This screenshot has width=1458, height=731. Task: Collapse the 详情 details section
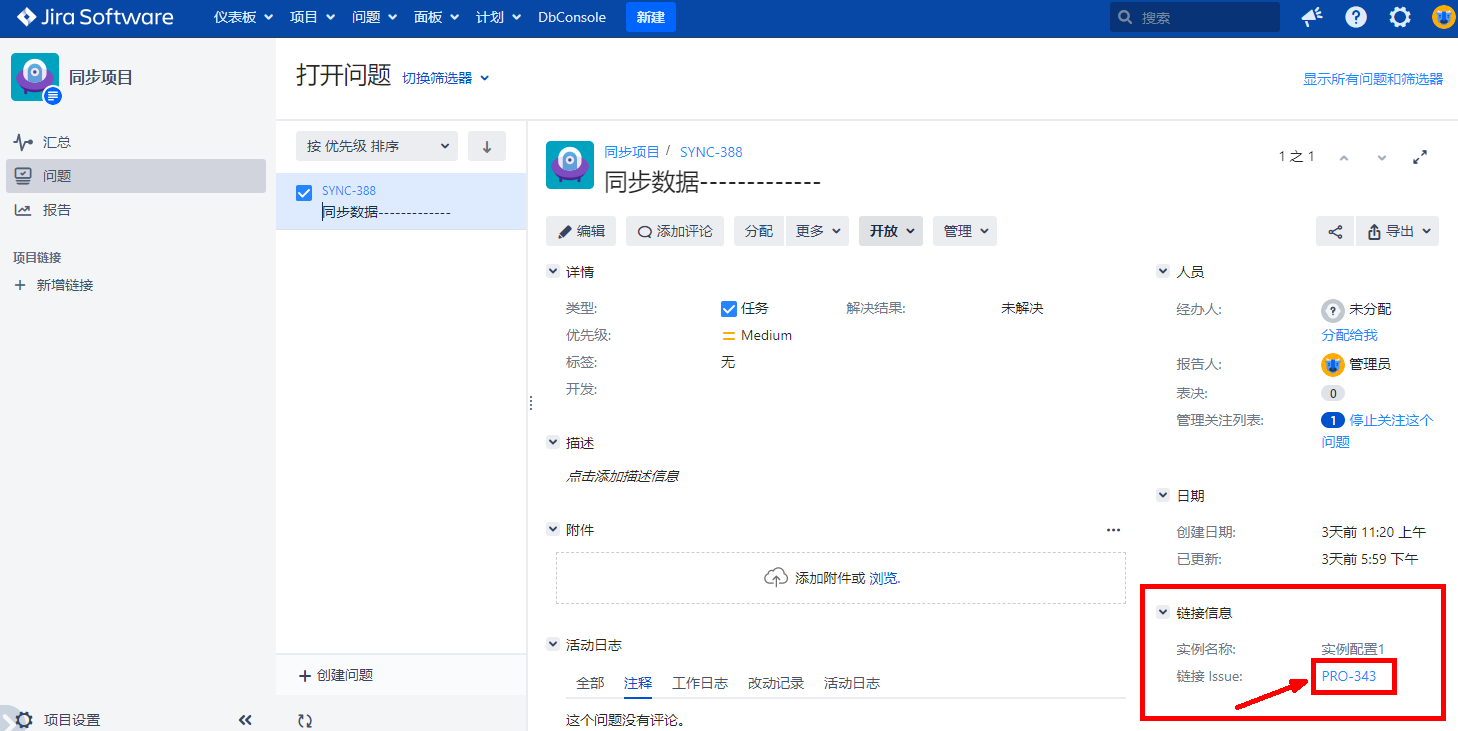[x=553, y=272]
